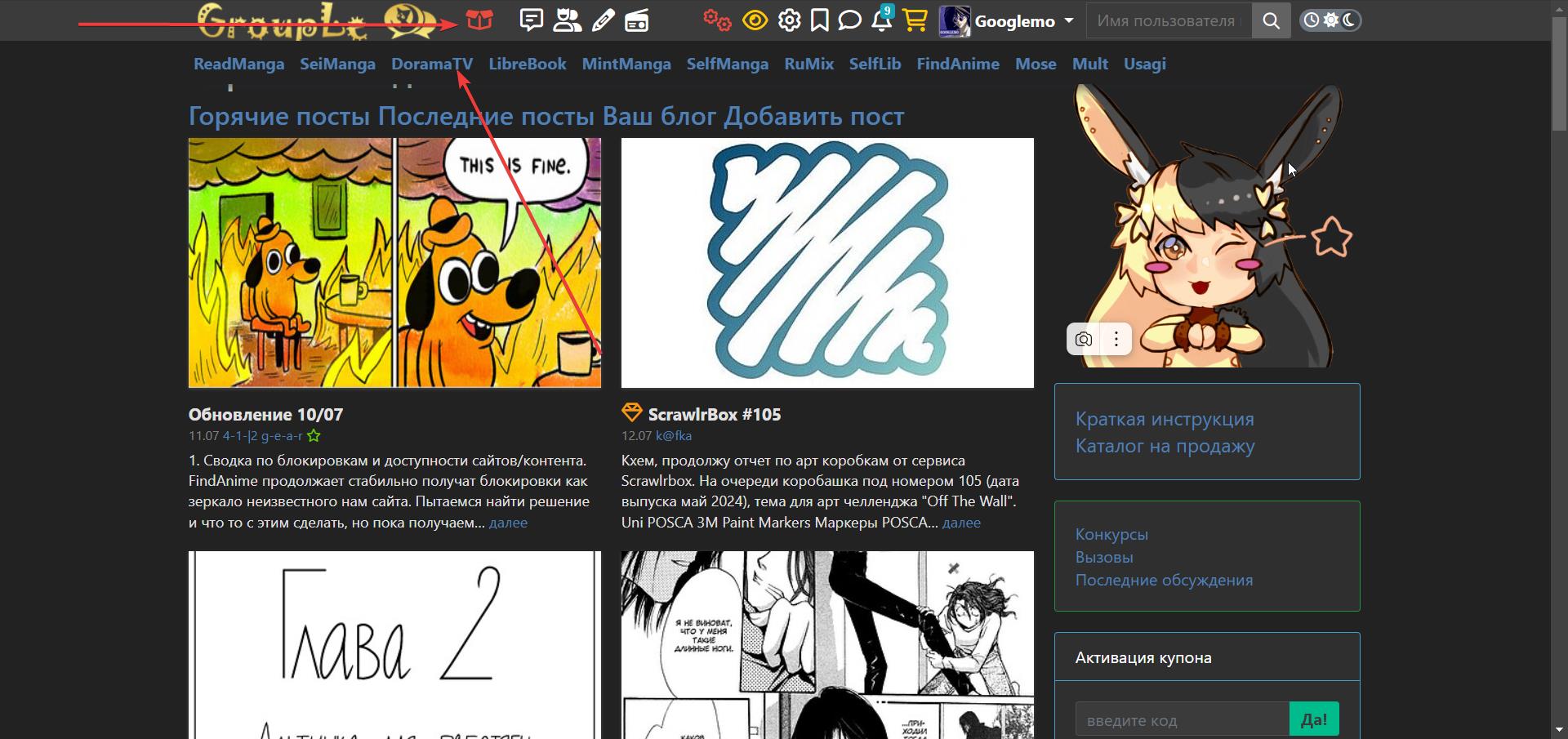Viewport: 1568px width, 739px height.
Task: Open the manga page post thumbnail
Action: [x=827, y=645]
